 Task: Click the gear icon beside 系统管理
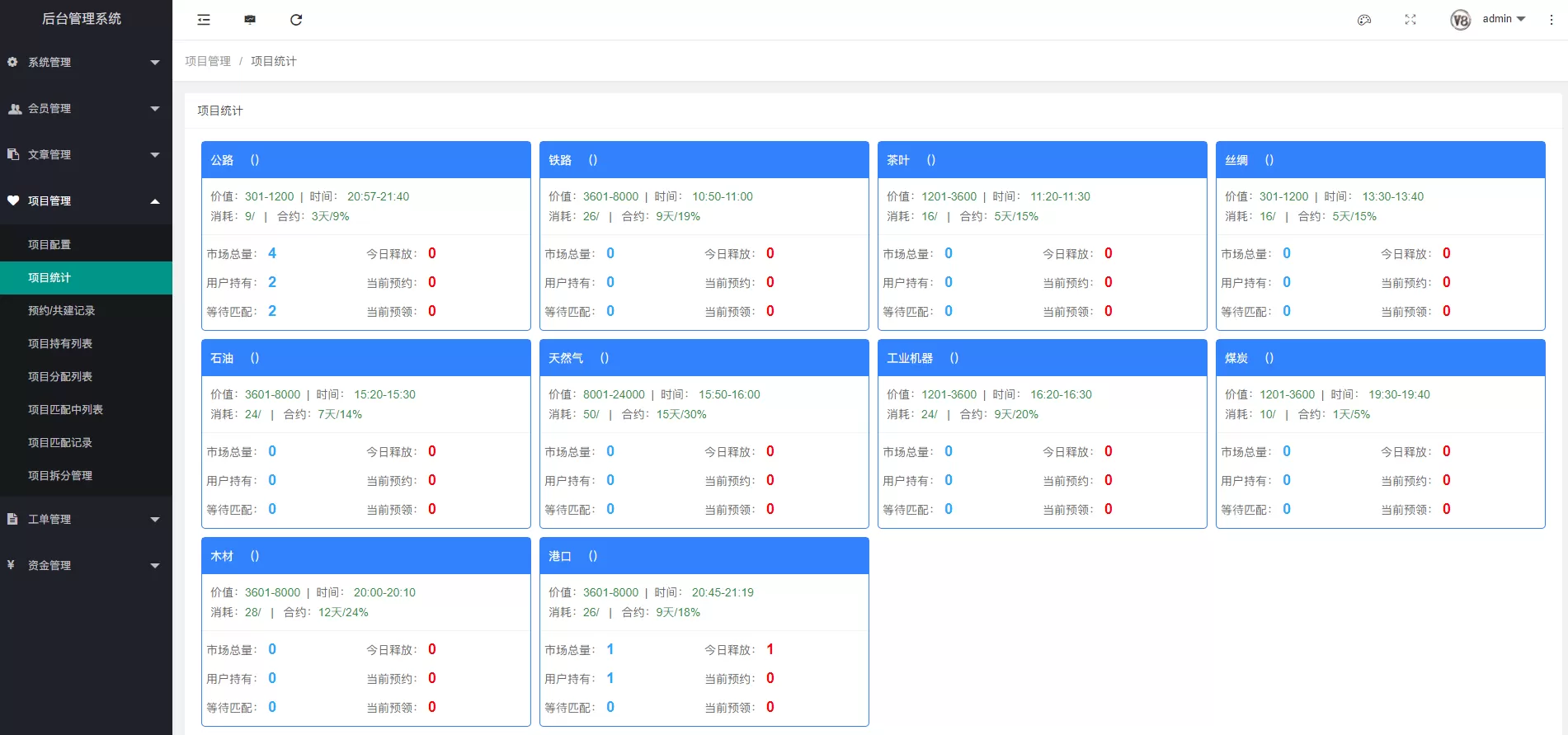(13, 62)
